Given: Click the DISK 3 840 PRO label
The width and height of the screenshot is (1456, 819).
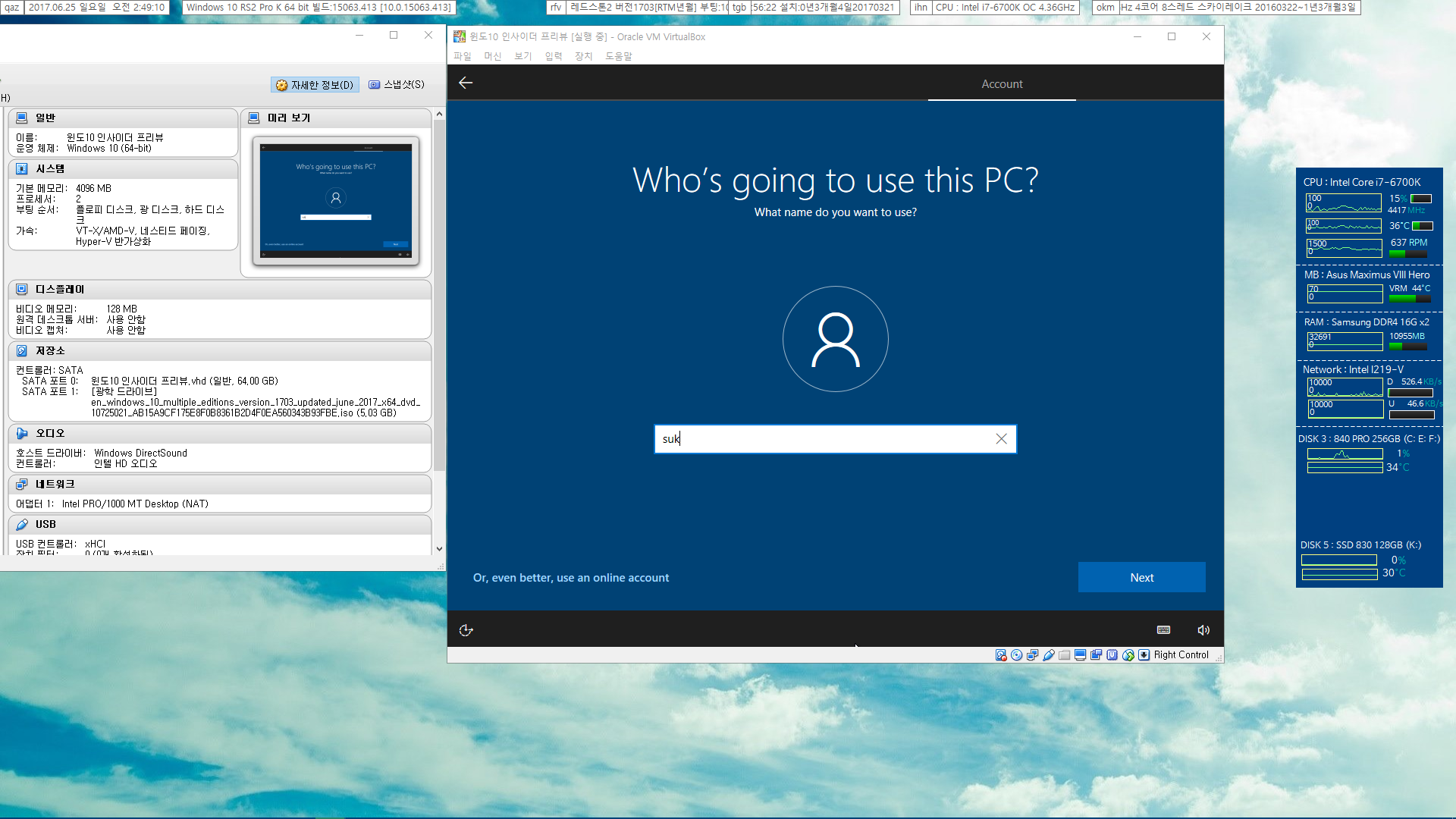Looking at the screenshot, I should (x=1368, y=439).
